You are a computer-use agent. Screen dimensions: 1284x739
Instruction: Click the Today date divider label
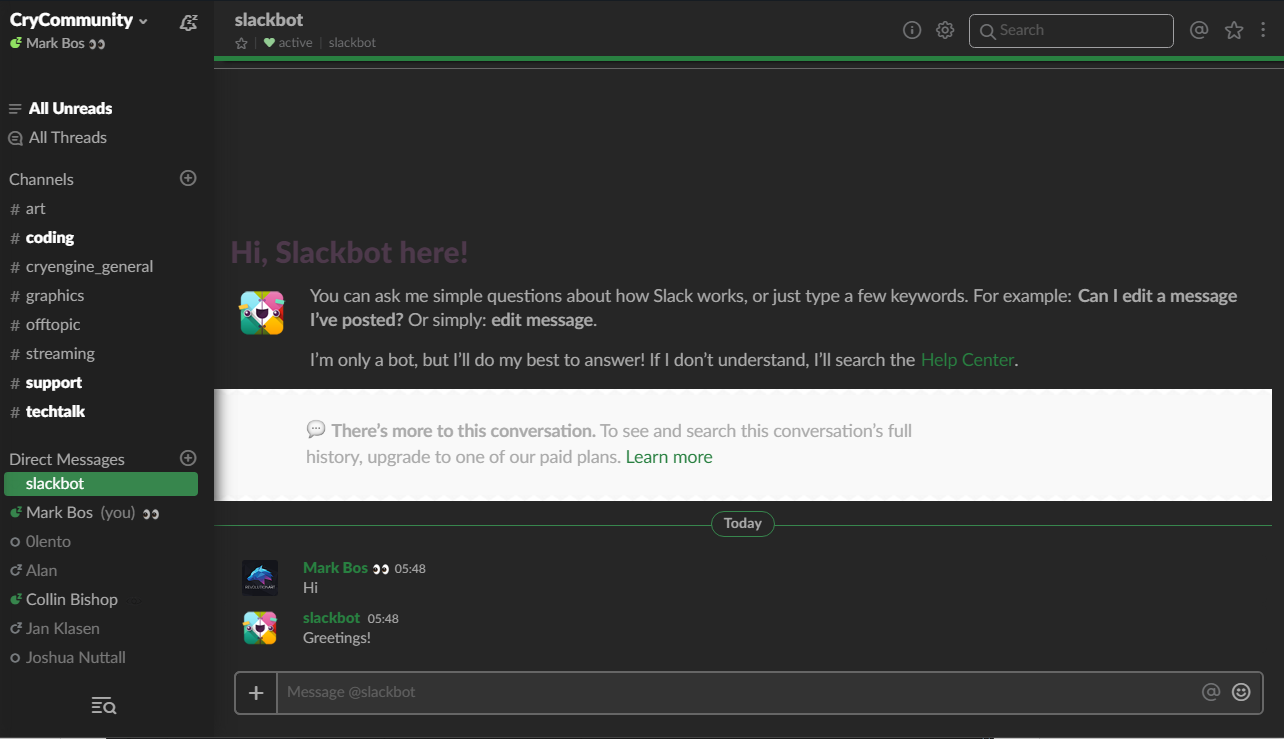(x=743, y=523)
